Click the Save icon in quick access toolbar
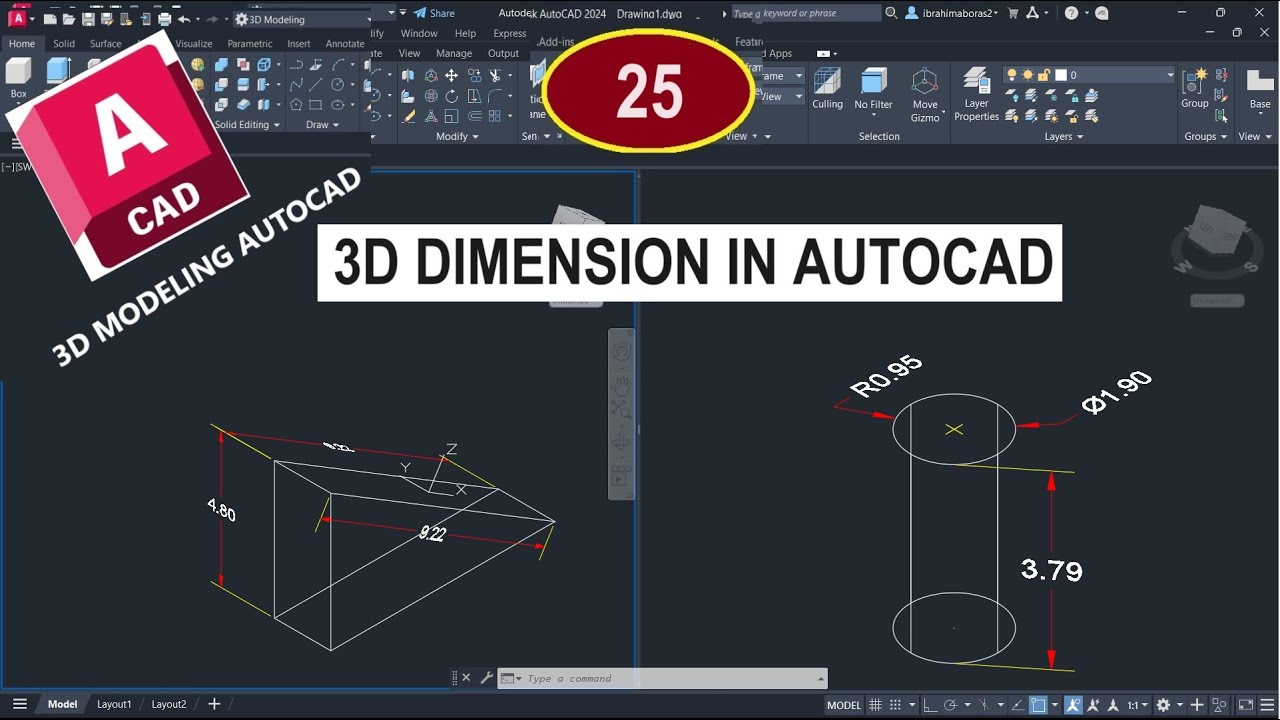 click(88, 19)
